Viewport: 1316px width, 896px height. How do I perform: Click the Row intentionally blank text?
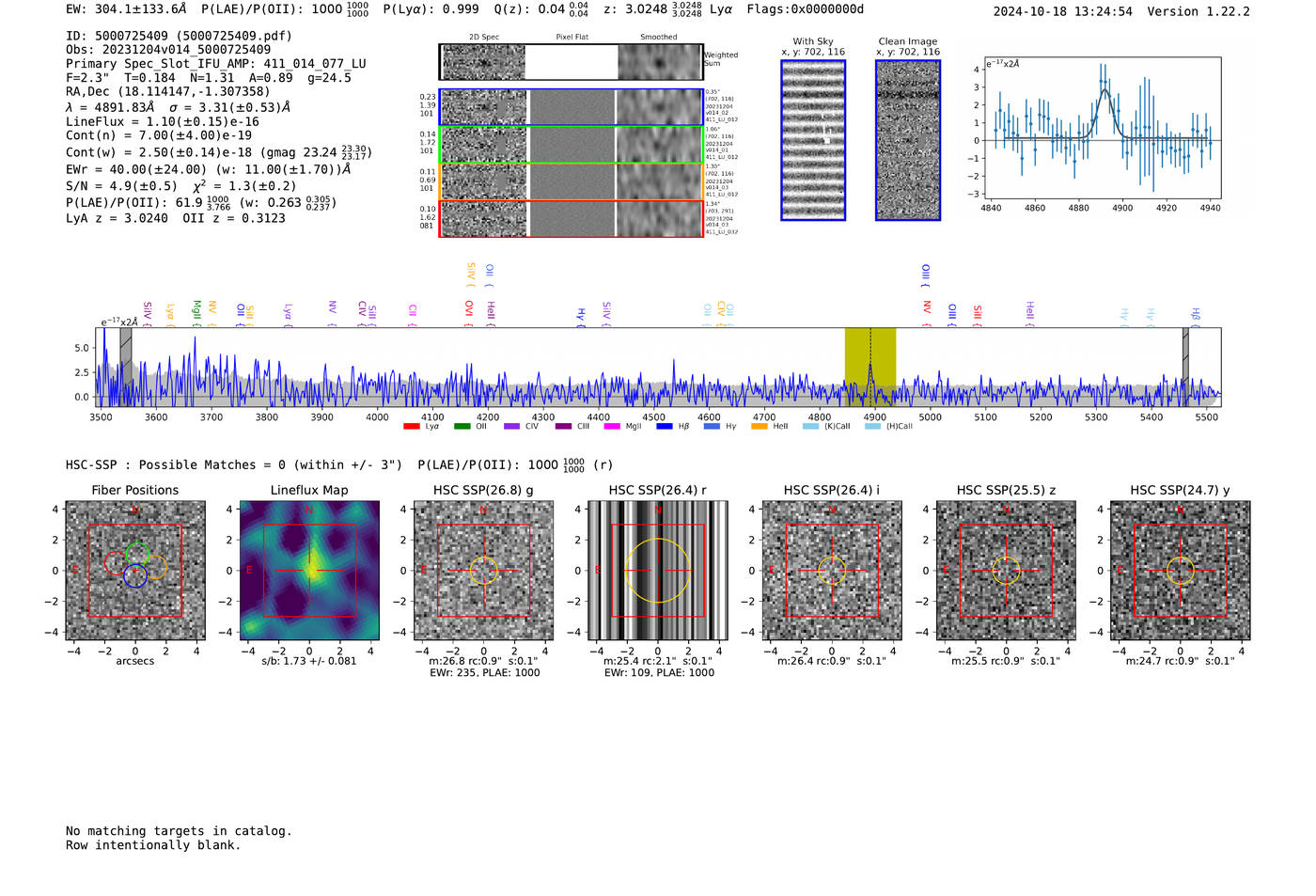153,845
